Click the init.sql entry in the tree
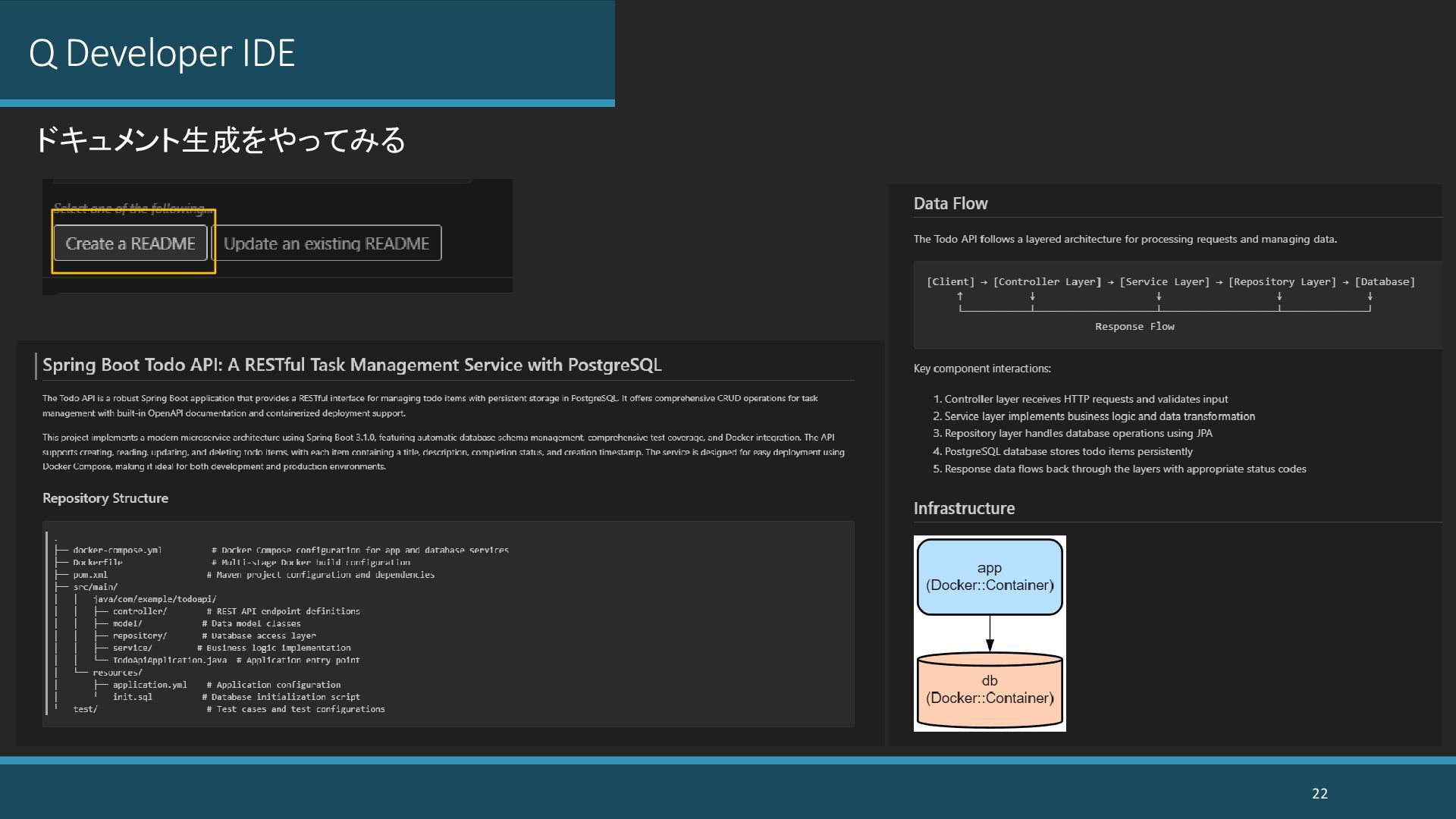The image size is (1456, 819). click(133, 697)
